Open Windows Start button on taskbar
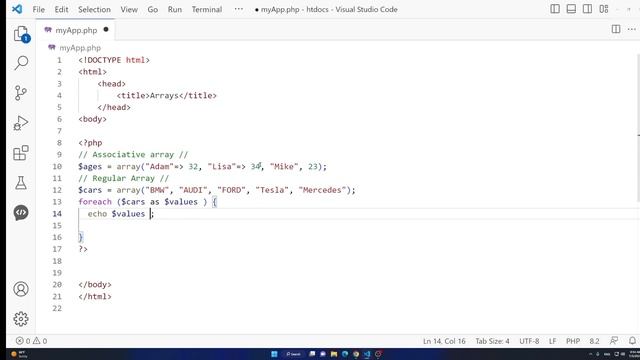Screen dimensions: 640x360 274,354
